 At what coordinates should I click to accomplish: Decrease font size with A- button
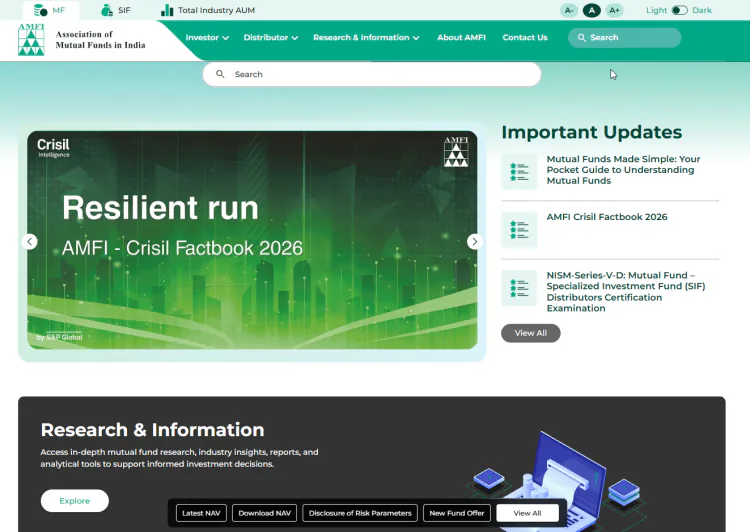569,10
